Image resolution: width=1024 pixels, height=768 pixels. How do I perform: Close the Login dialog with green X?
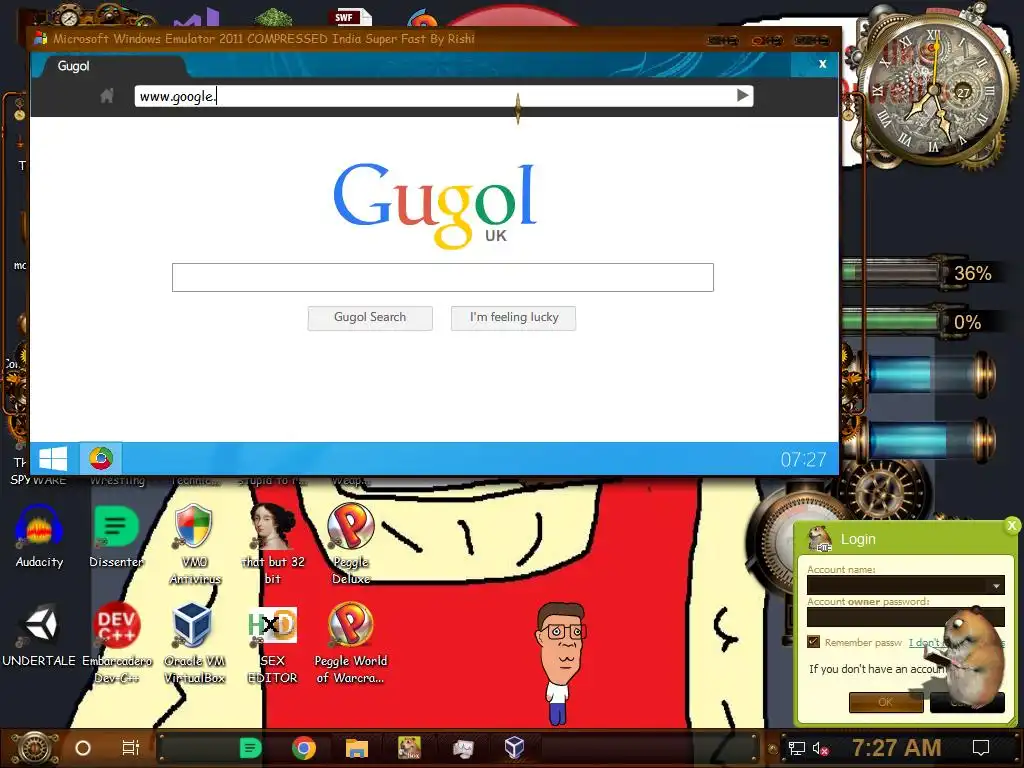click(x=1012, y=525)
